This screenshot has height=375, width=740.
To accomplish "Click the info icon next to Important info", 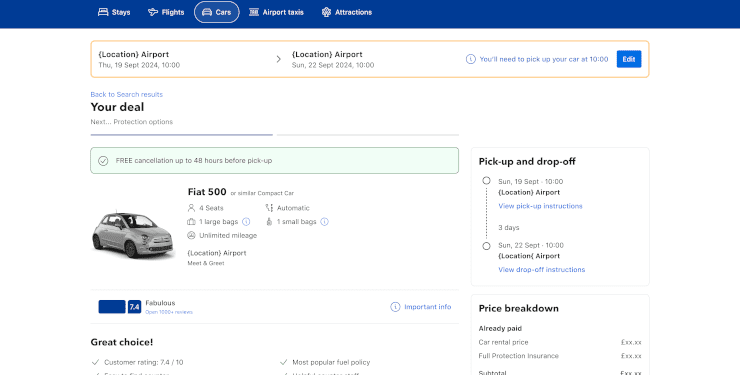I will [395, 307].
